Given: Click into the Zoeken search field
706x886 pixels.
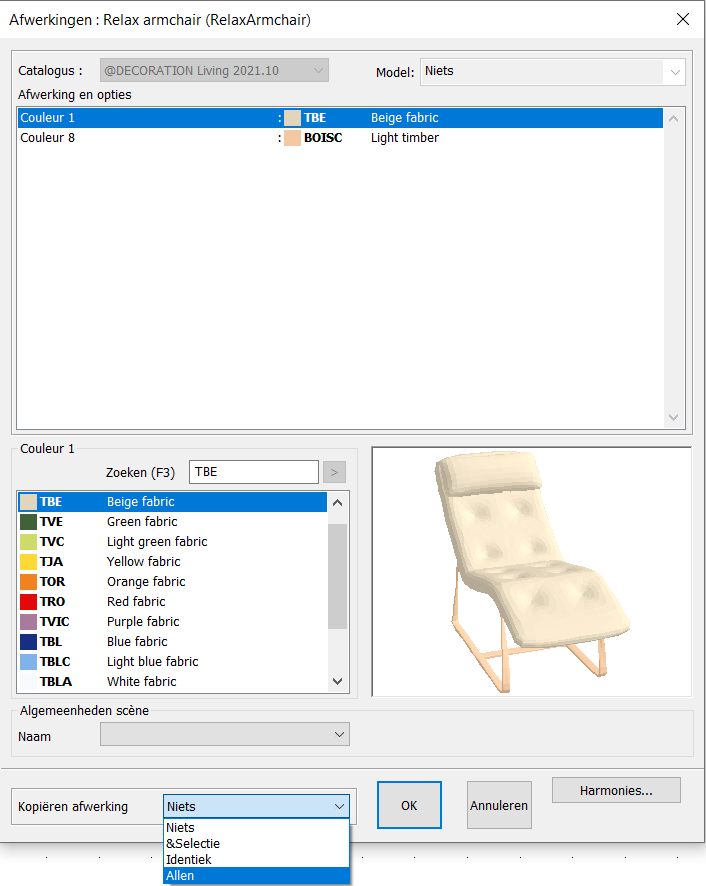Looking at the screenshot, I should 254,472.
